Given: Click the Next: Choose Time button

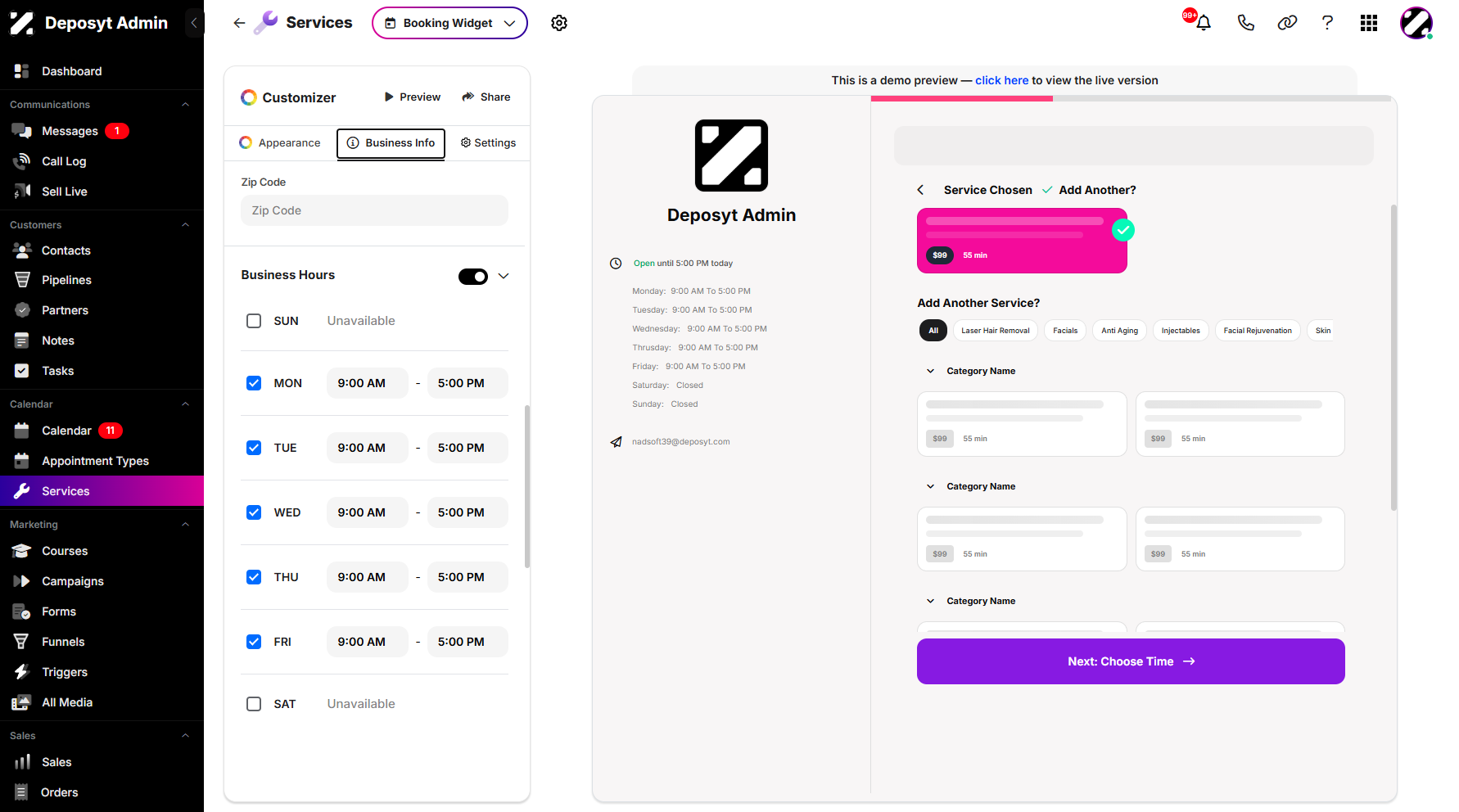Looking at the screenshot, I should pos(1131,661).
